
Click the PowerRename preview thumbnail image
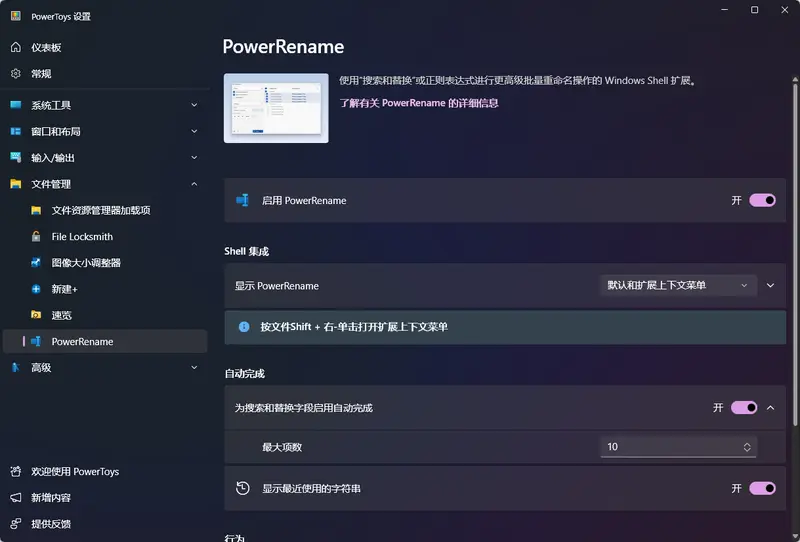click(276, 108)
